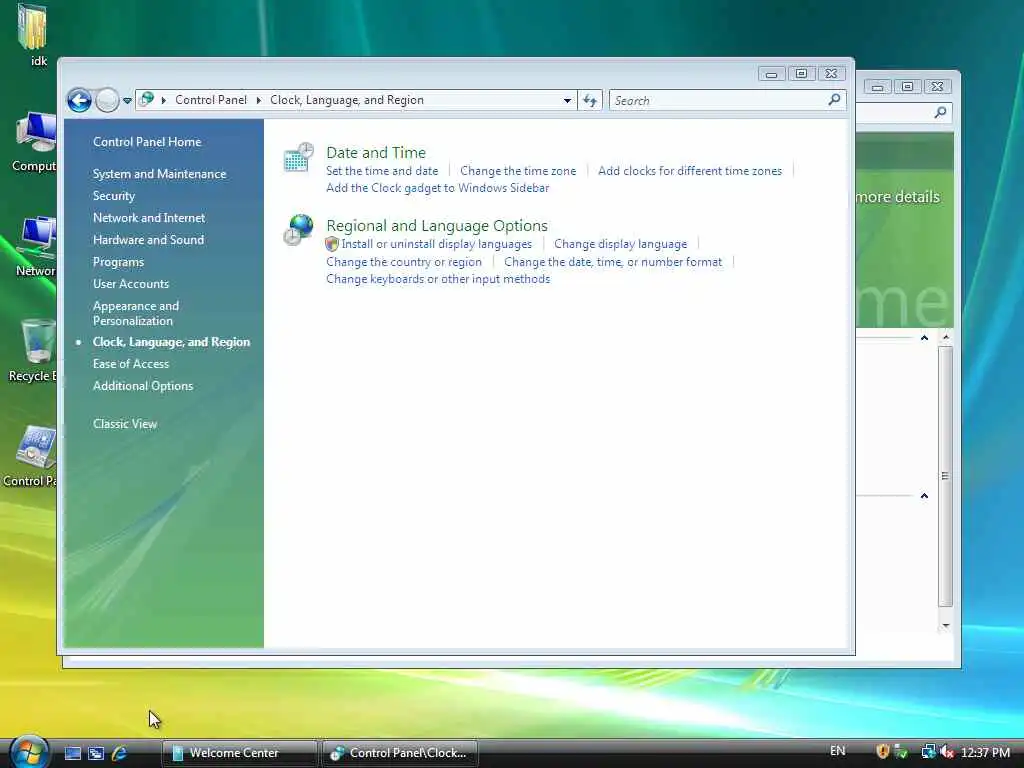This screenshot has width=1024, height=768.
Task: Select the Control Panel desktop icon
Action: point(37,447)
